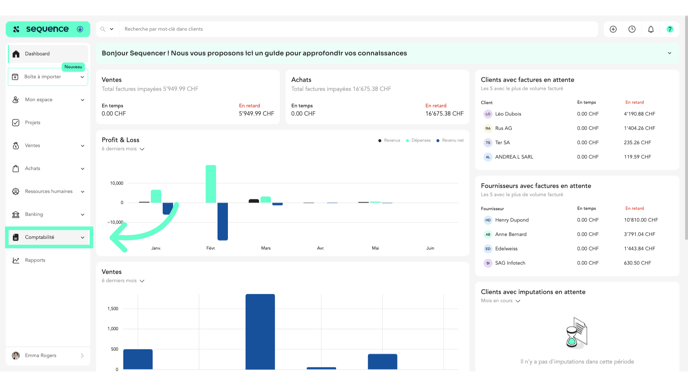Expand Ressources humaines sidebar menu
The image size is (688, 387).
coord(47,191)
